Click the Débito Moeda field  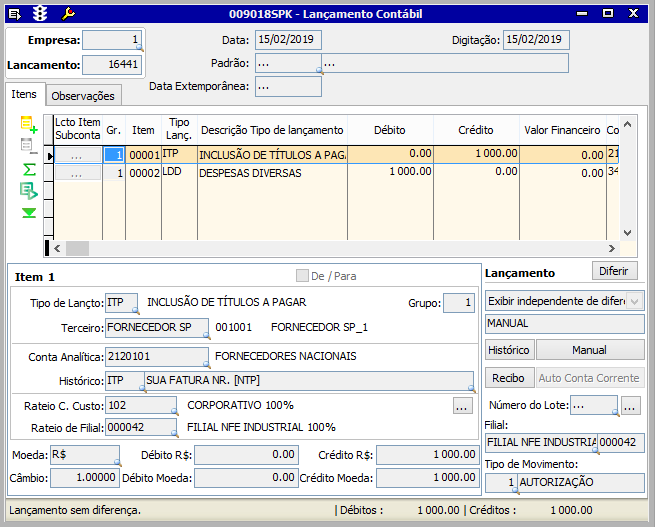(246, 478)
